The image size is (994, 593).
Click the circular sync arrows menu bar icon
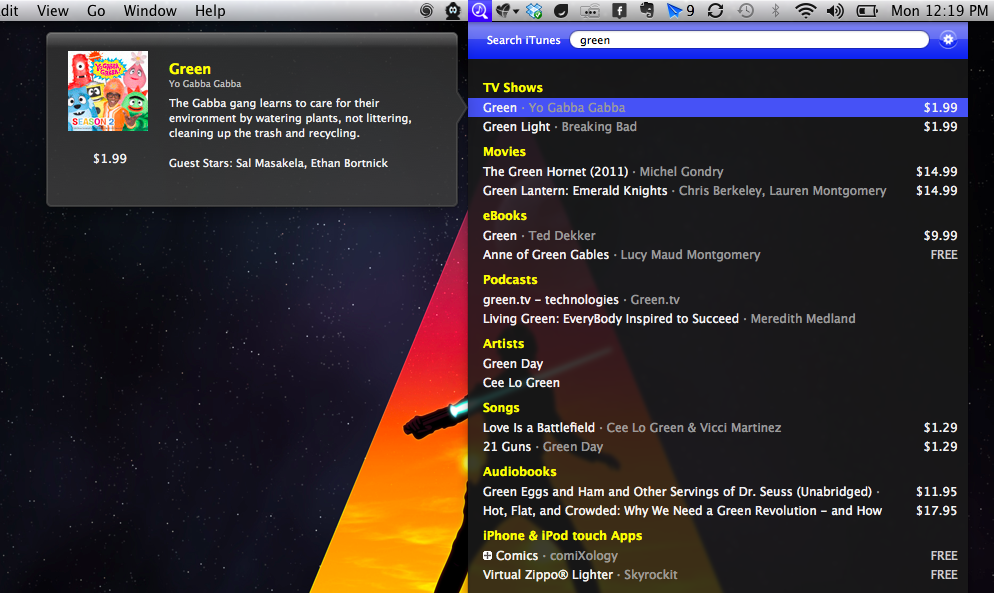[x=716, y=10]
